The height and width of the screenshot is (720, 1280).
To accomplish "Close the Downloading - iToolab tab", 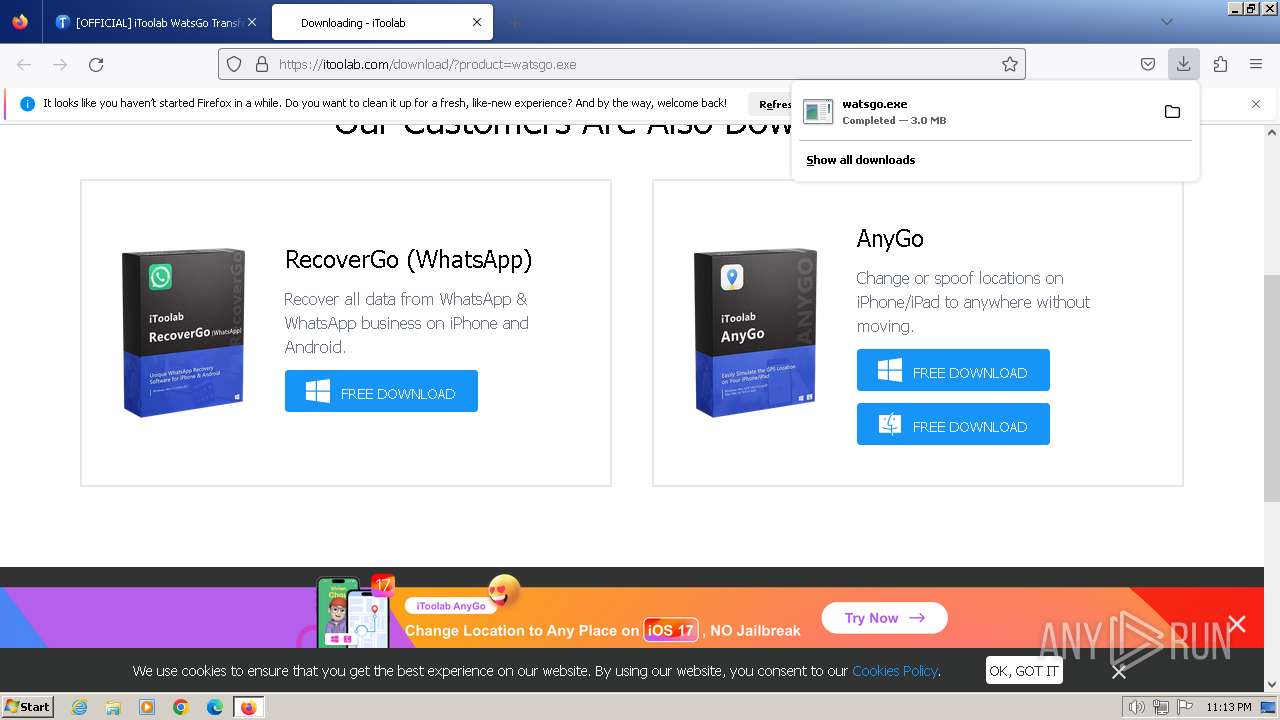I will (x=476, y=22).
